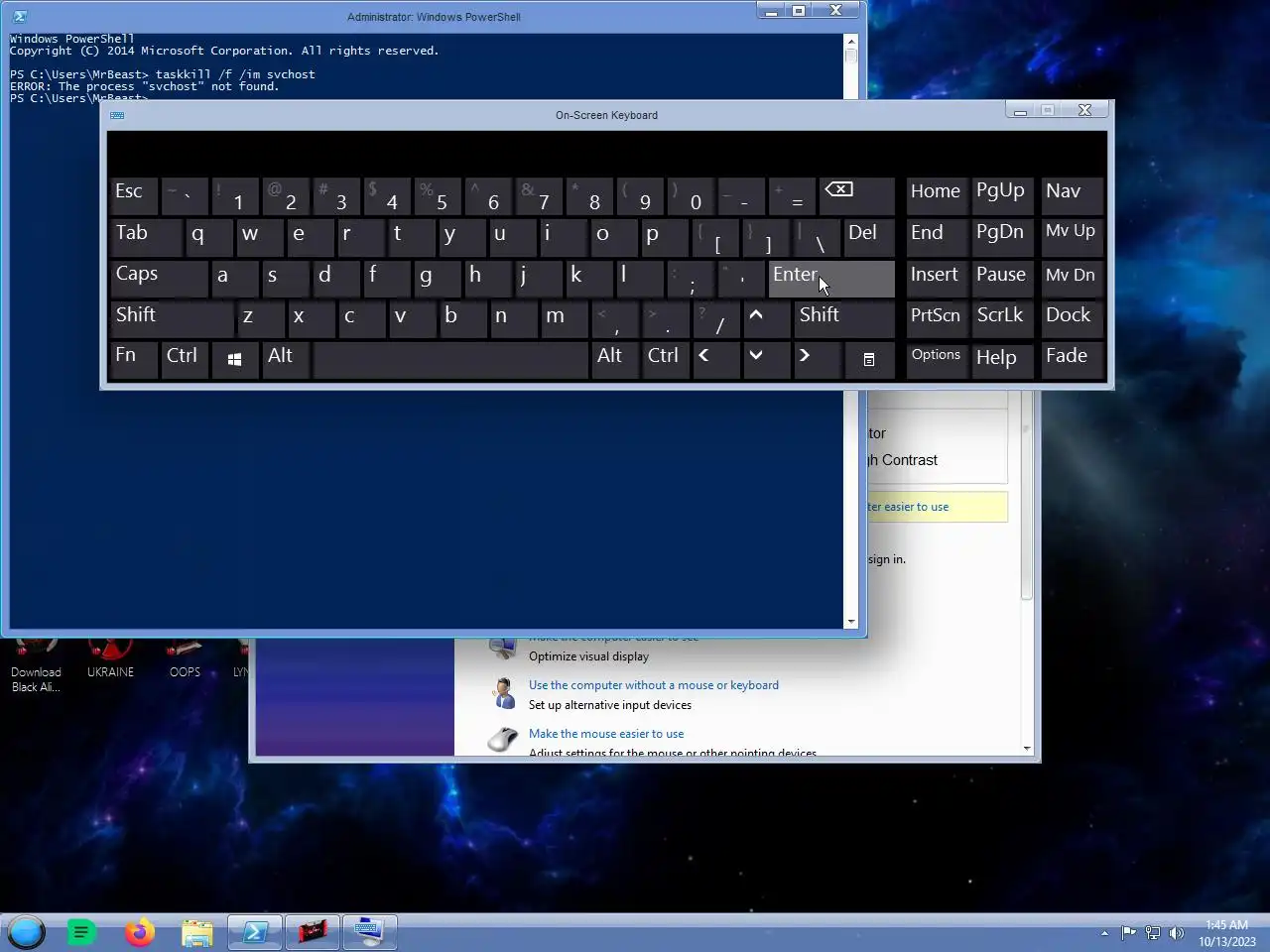This screenshot has width=1270, height=952.
Task: Show hidden tray icons arrow
Action: [x=1104, y=932]
